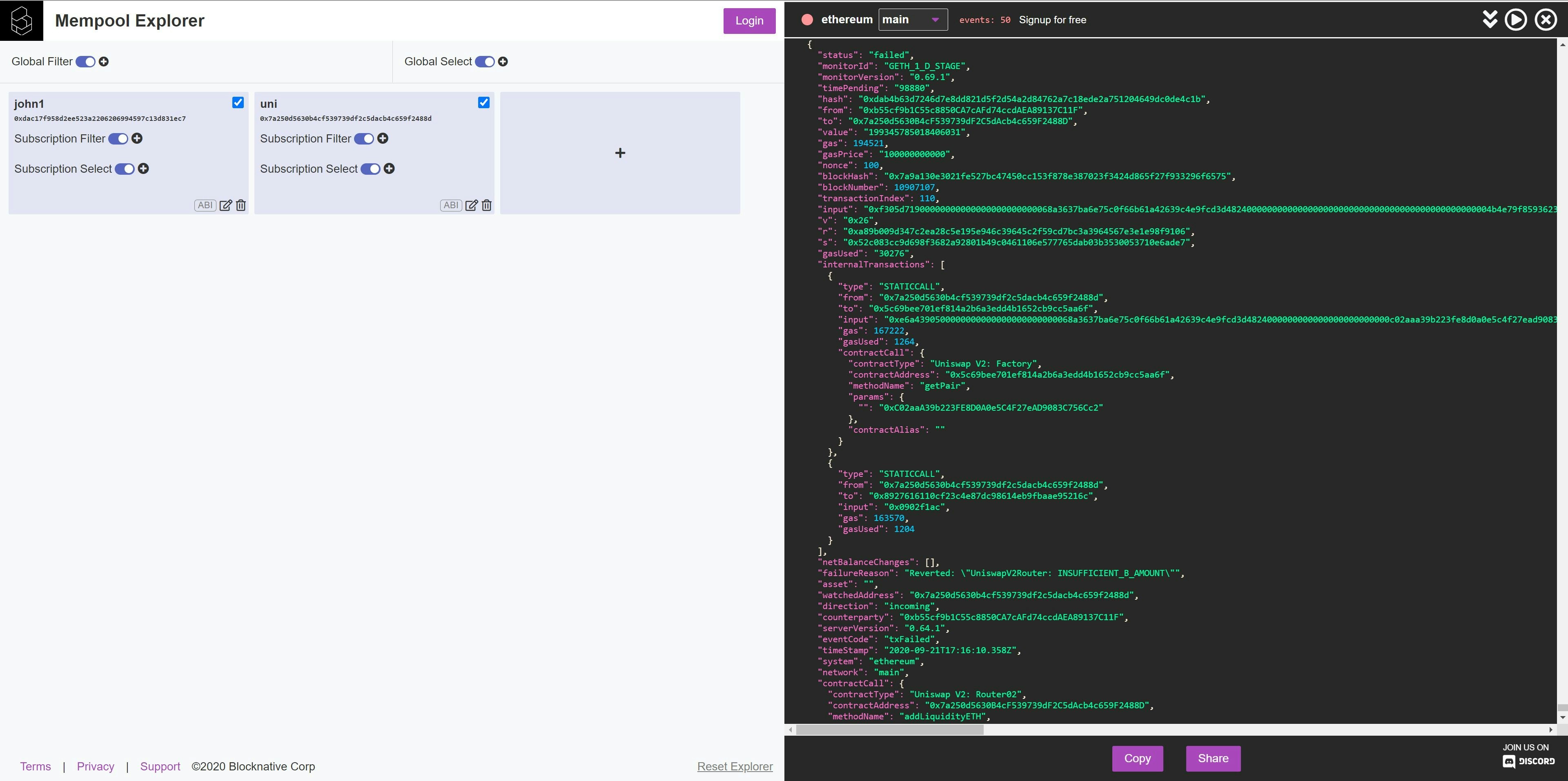Uncheck the john1 subscription checkbox
The image size is (1568, 781).
238,103
